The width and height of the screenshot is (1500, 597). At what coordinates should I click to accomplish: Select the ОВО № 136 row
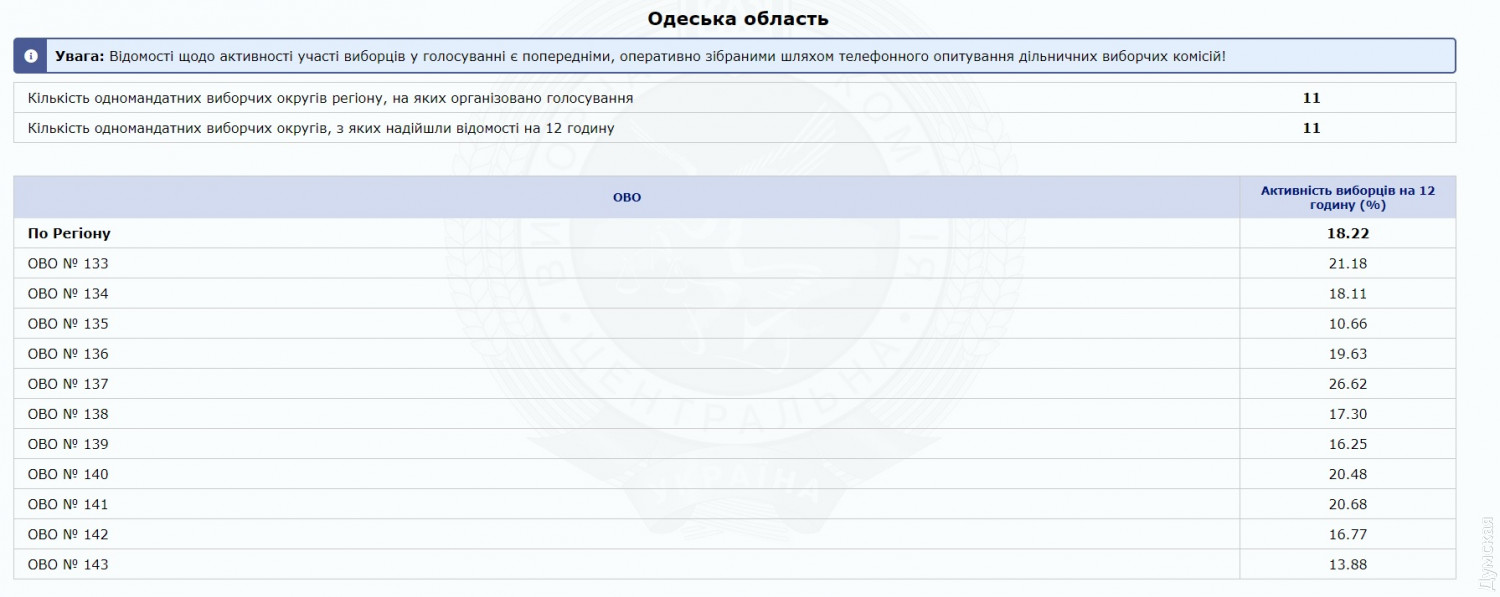tap(68, 354)
